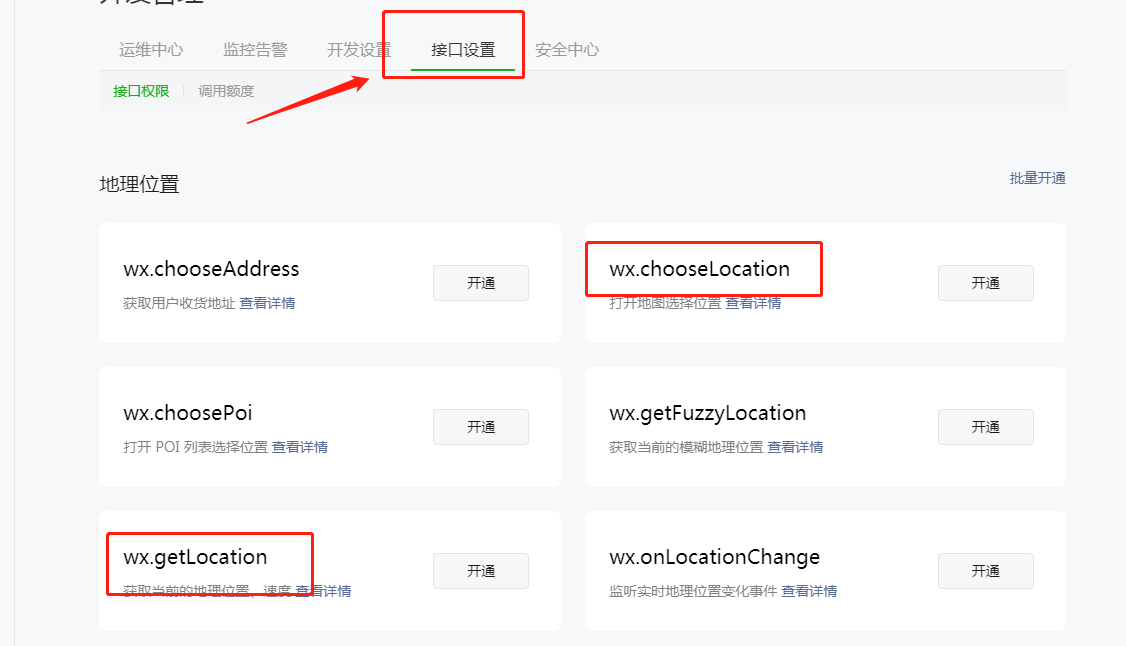Image resolution: width=1126 pixels, height=646 pixels.
Task: View 查看详情 for wx.onLocationChange
Action: click(809, 591)
